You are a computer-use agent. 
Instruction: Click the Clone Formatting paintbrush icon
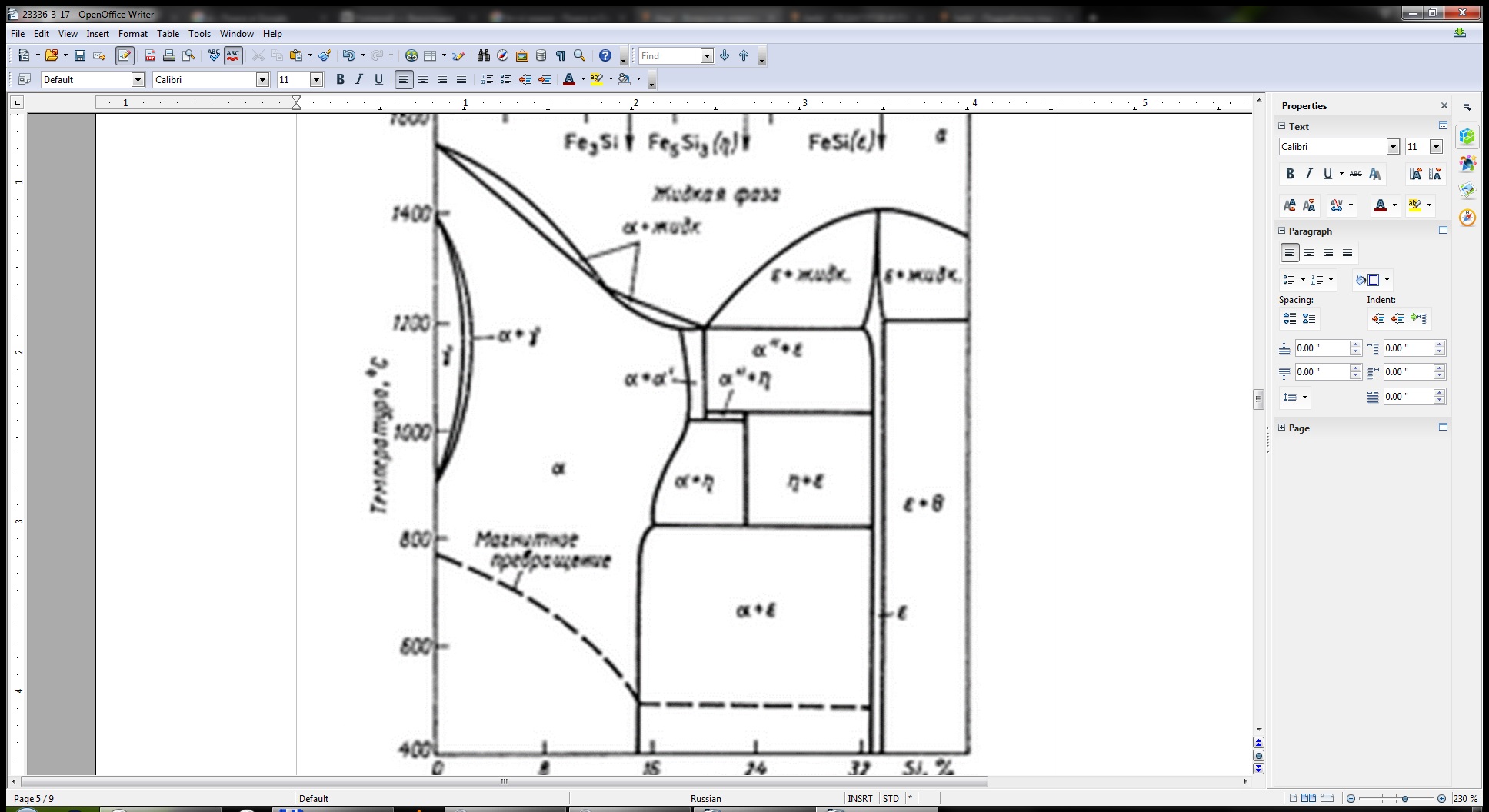[325, 55]
